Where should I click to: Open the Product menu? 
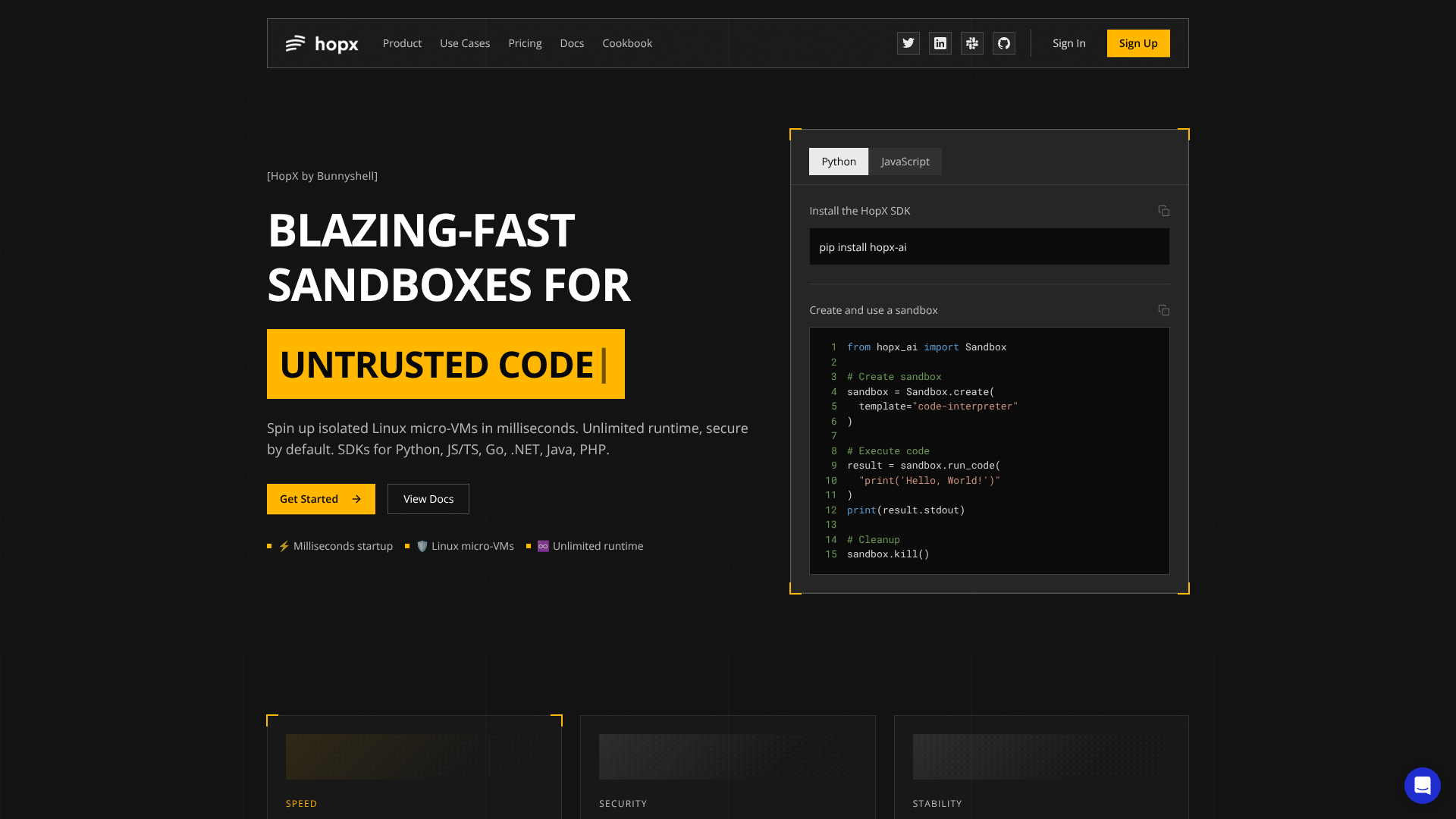(402, 43)
